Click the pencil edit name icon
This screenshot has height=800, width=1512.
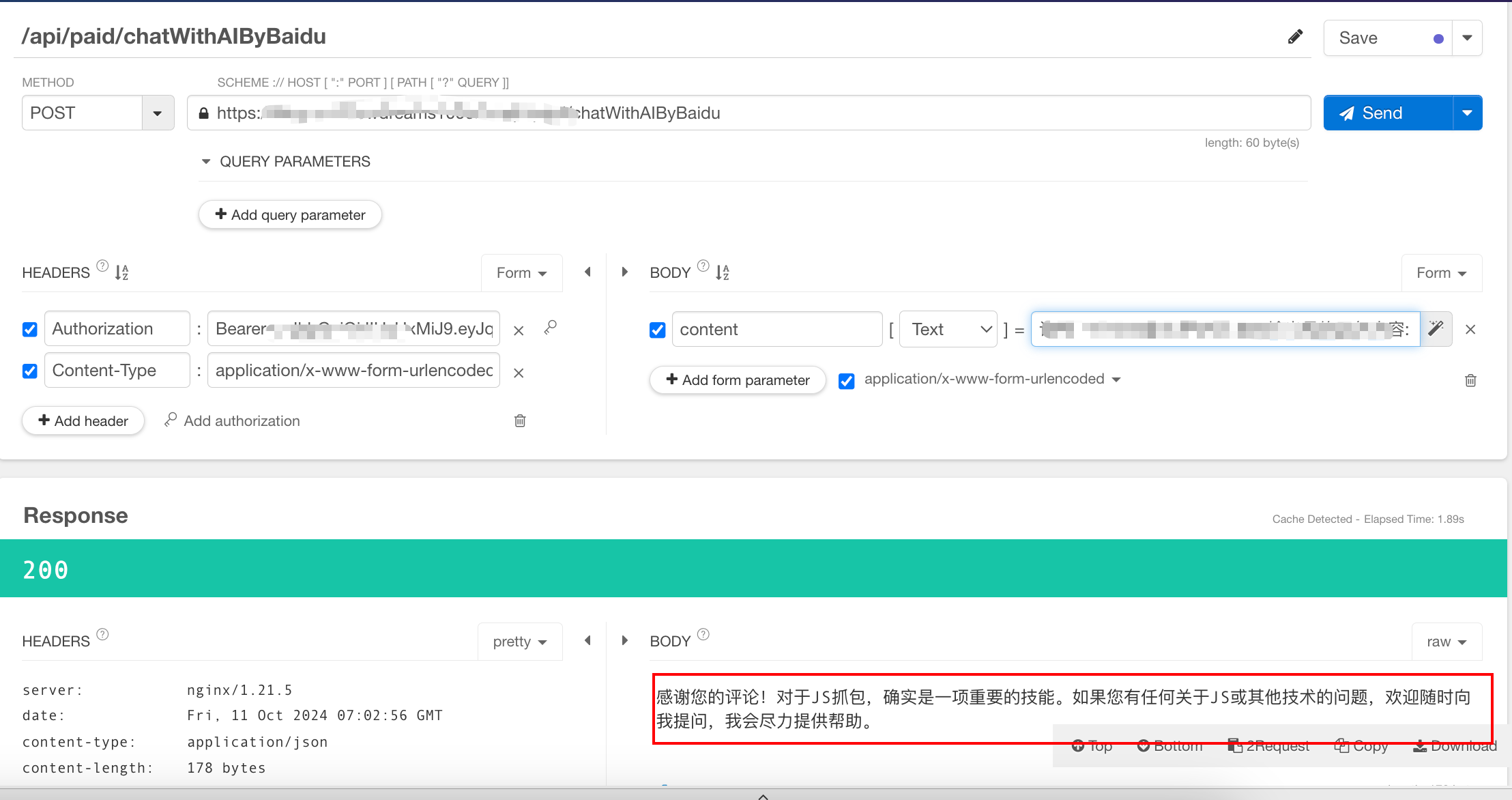point(1294,37)
